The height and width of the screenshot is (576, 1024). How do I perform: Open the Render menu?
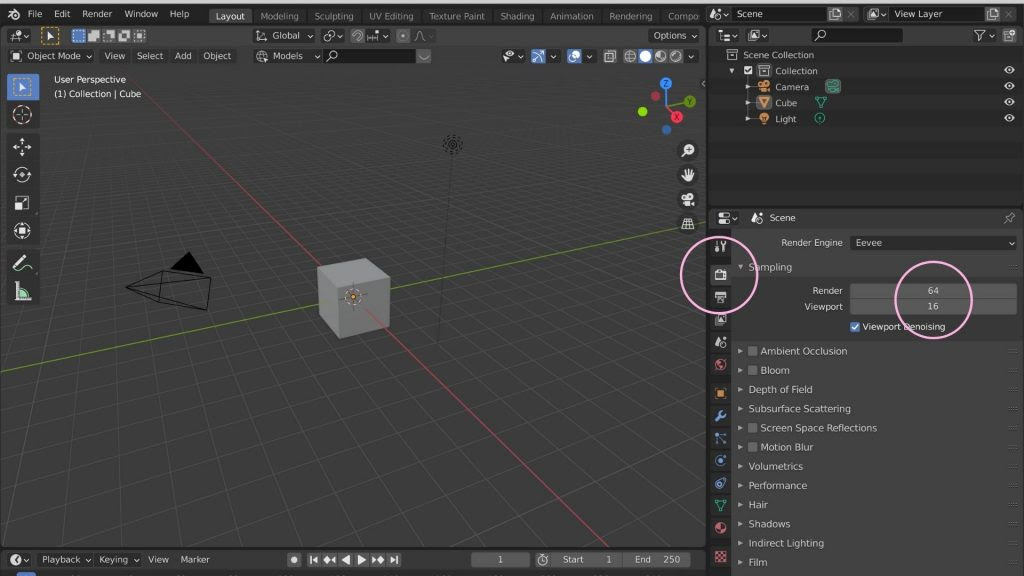(97, 14)
